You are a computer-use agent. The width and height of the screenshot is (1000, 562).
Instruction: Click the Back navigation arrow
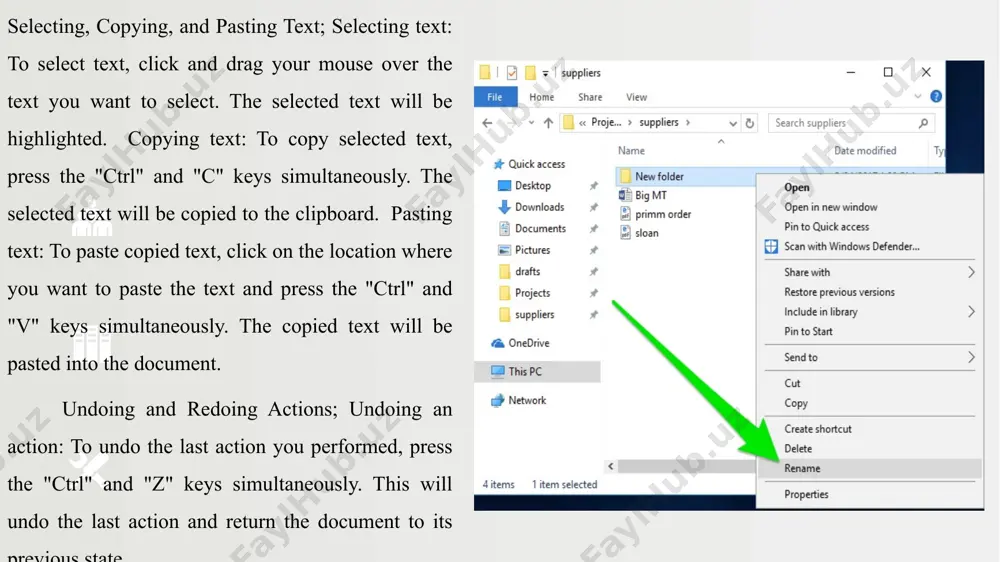point(487,122)
